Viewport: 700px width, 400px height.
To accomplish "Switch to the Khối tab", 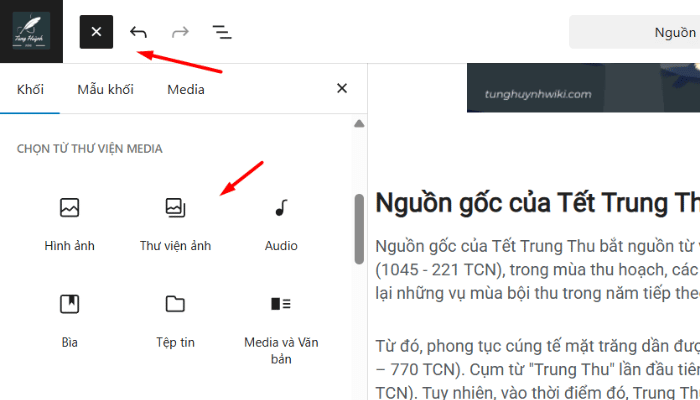I will [x=30, y=89].
